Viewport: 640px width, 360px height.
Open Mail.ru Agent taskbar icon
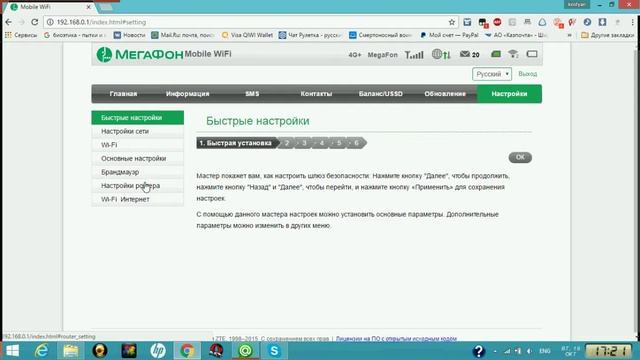pyautogui.click(x=245, y=351)
